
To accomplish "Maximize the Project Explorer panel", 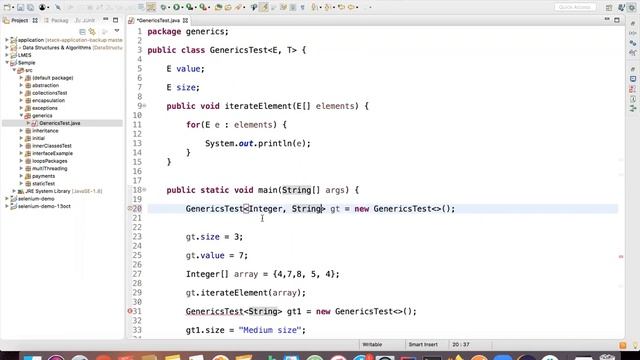I will [x=116, y=20].
